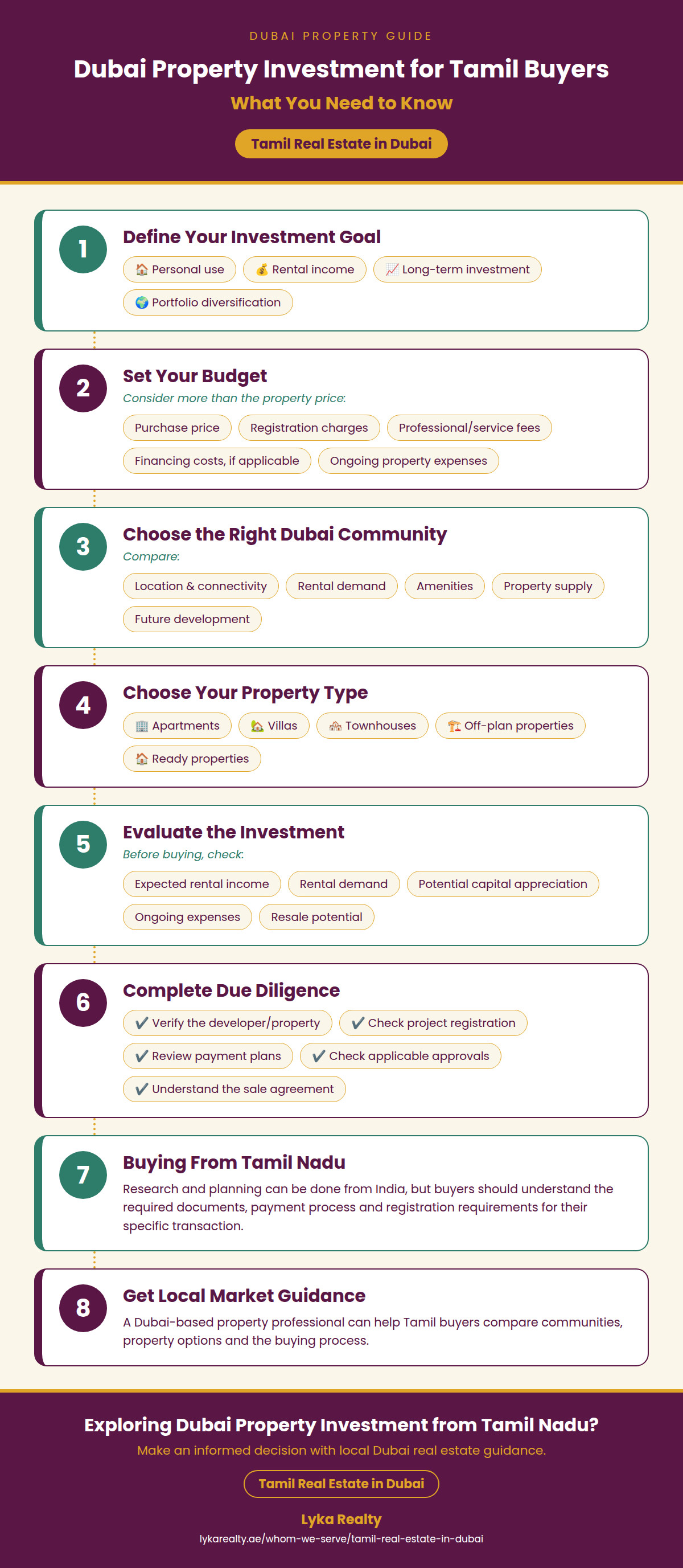The width and height of the screenshot is (683, 1568).
Task: Click the globe icon in Portfolio diversification
Action: pyautogui.click(x=142, y=302)
